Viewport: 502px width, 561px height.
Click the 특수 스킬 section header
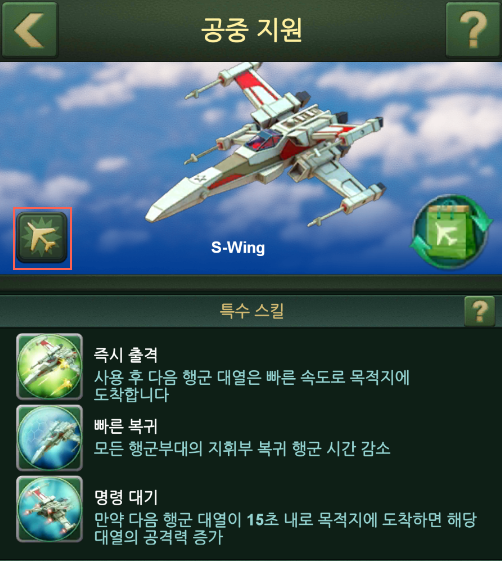pos(252,311)
